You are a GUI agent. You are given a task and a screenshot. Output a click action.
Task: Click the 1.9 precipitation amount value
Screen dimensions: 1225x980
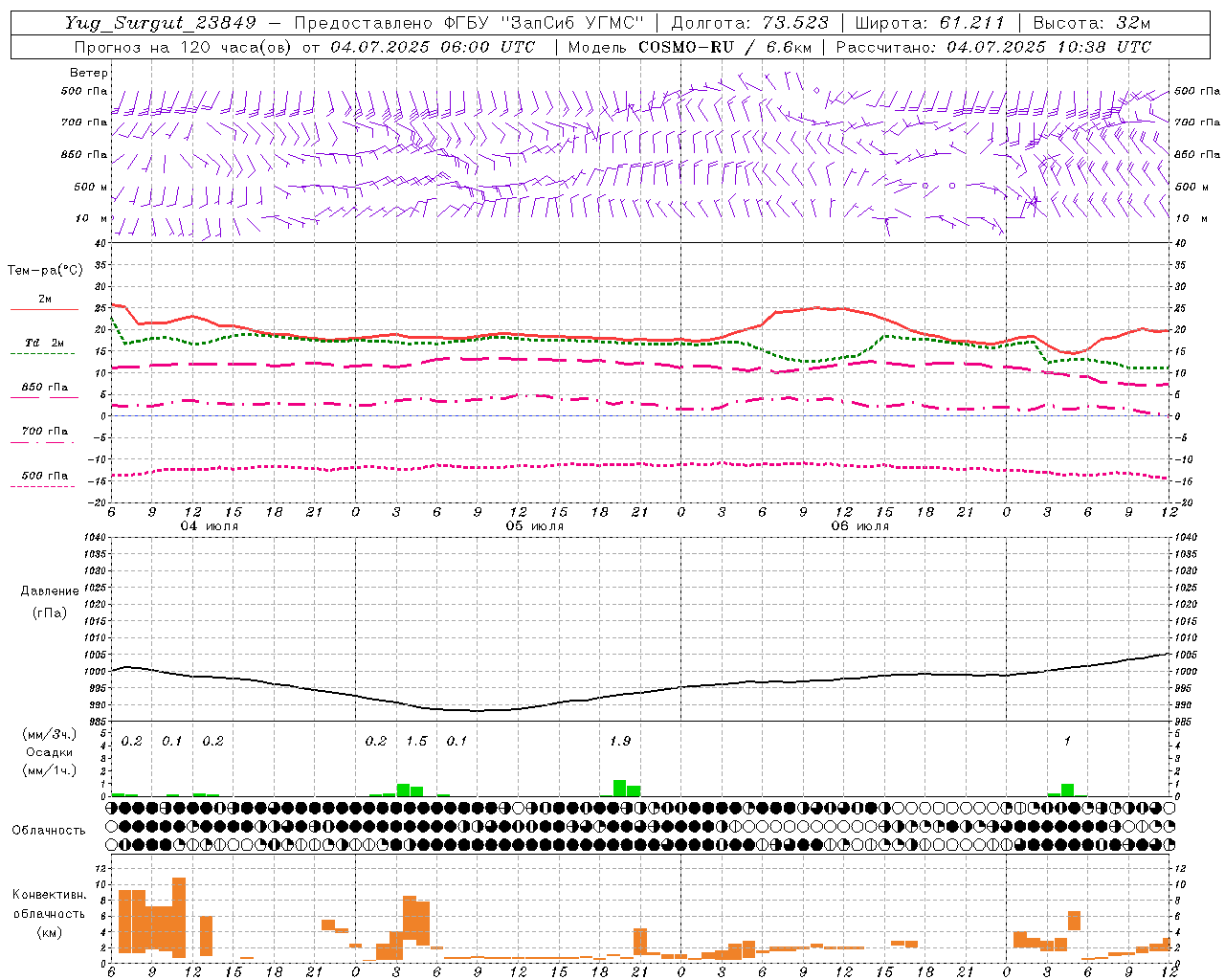[x=620, y=742]
